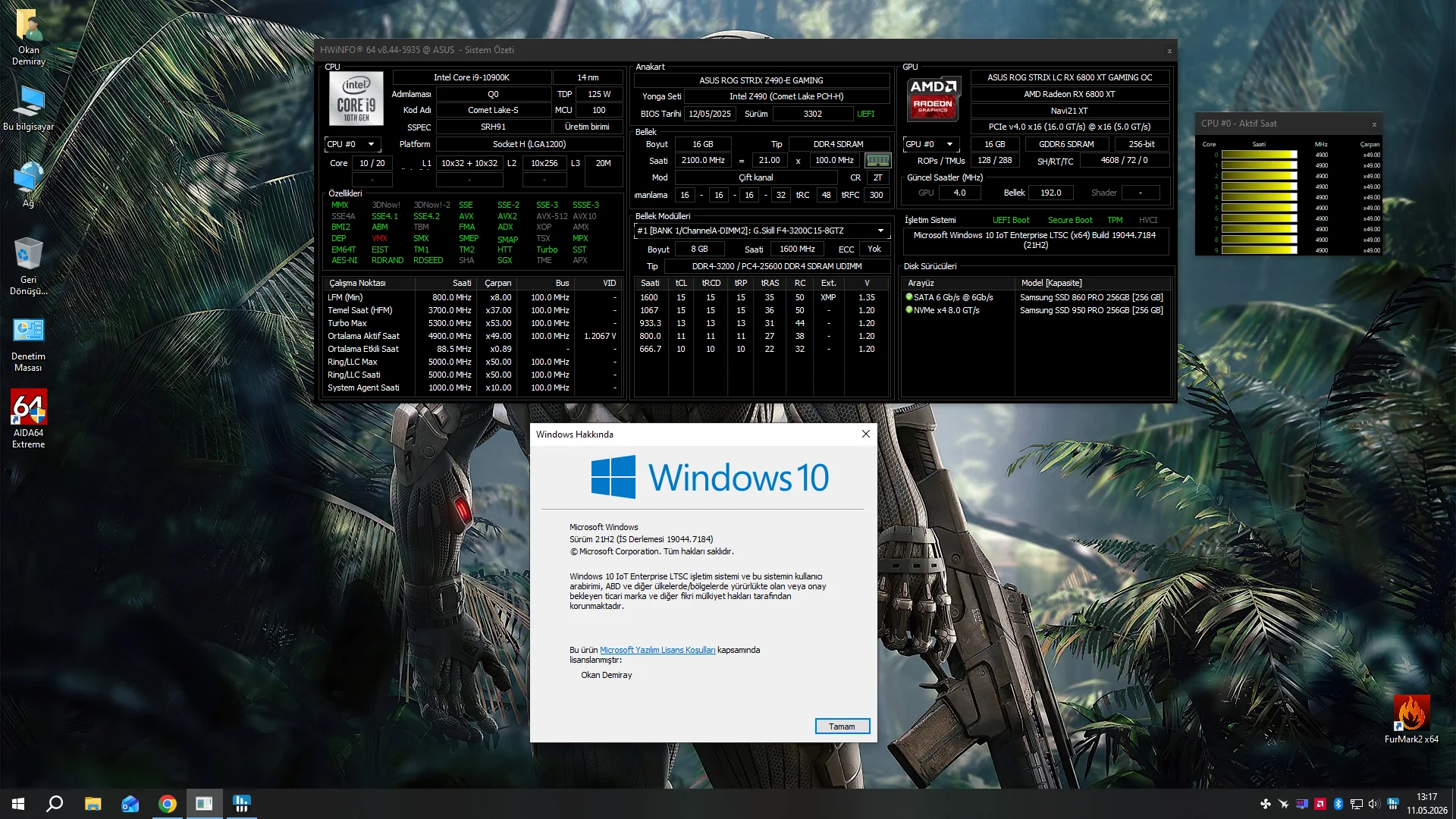Click the Core 0 clock bar
This screenshot has height=819, width=1456.
pos(1259,155)
